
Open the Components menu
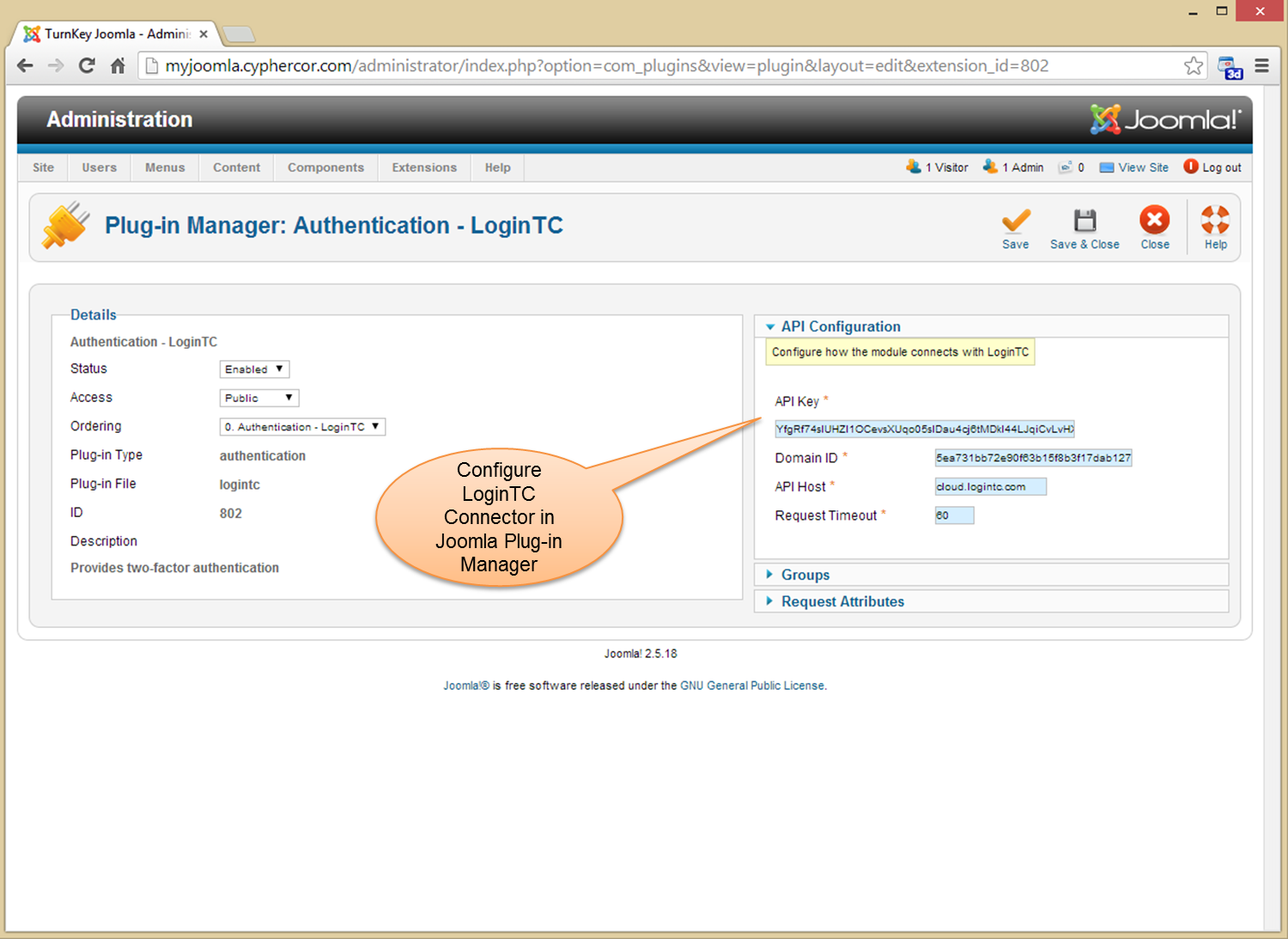pos(325,168)
